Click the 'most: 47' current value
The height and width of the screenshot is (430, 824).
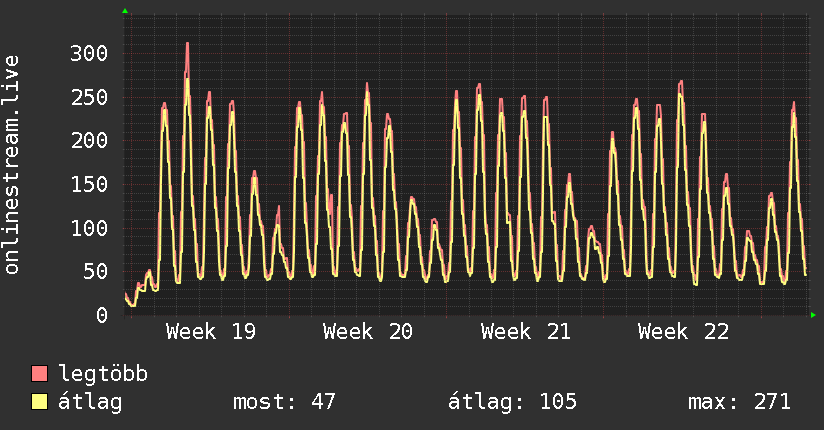click(x=284, y=402)
